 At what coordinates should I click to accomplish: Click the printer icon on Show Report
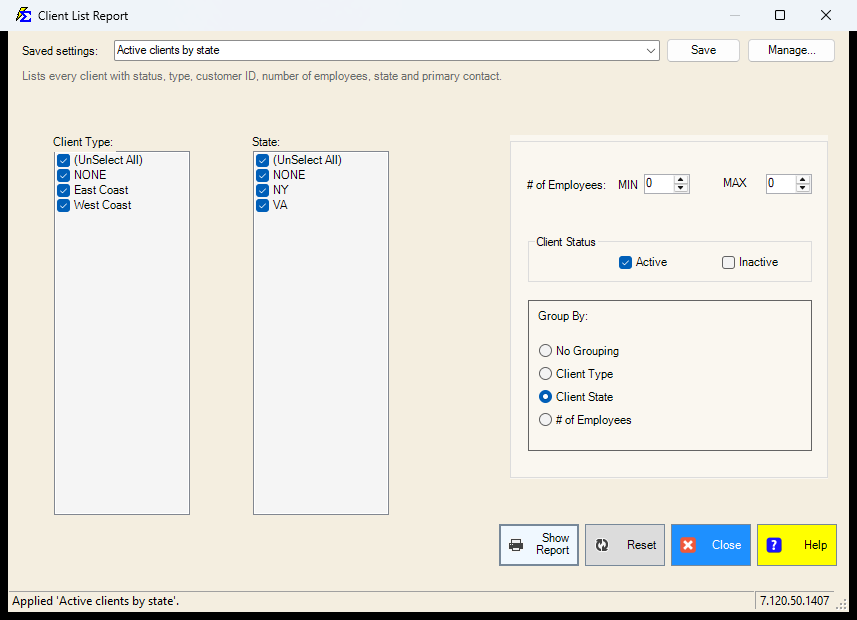pos(515,545)
